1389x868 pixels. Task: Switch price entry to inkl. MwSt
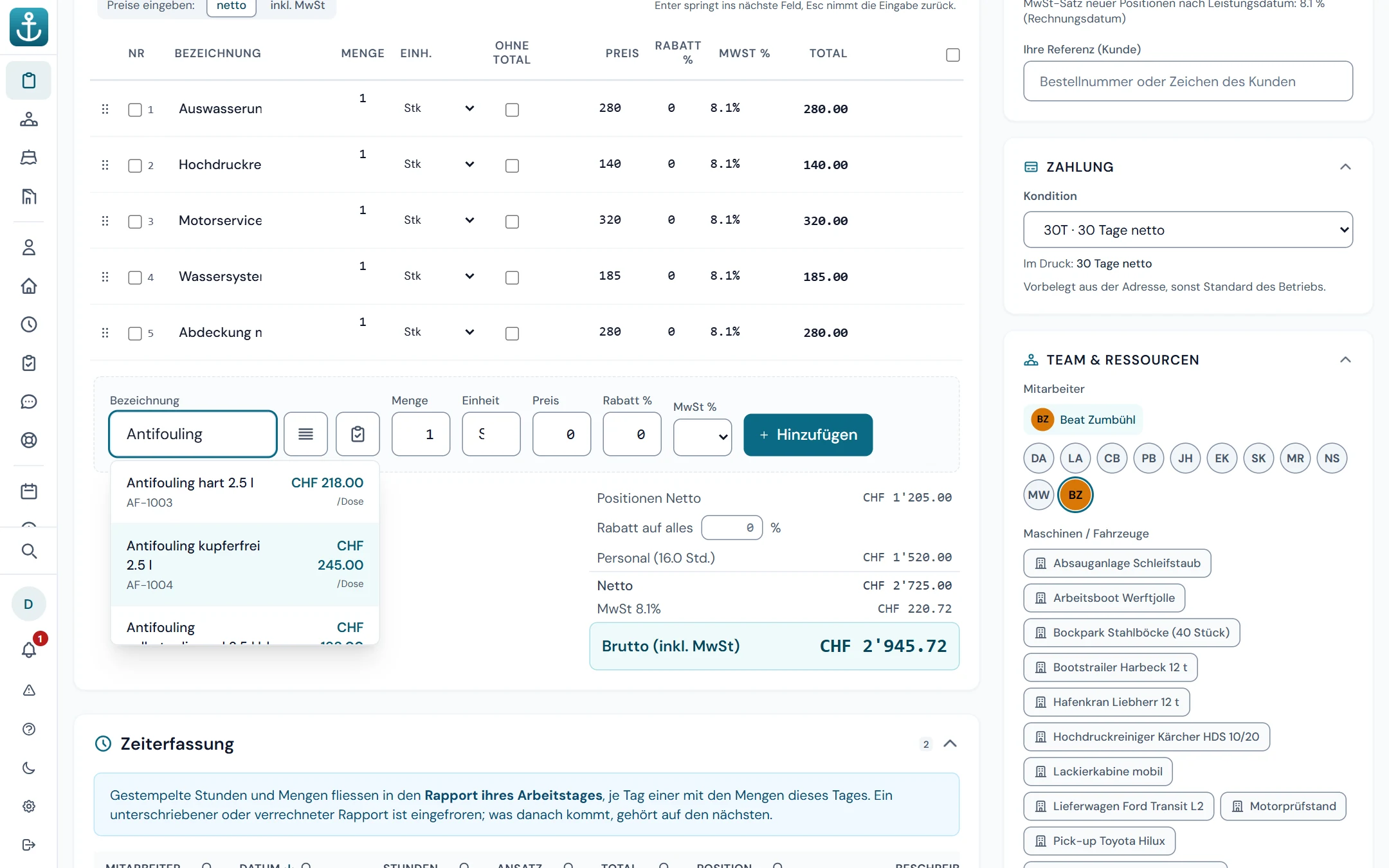point(297,6)
